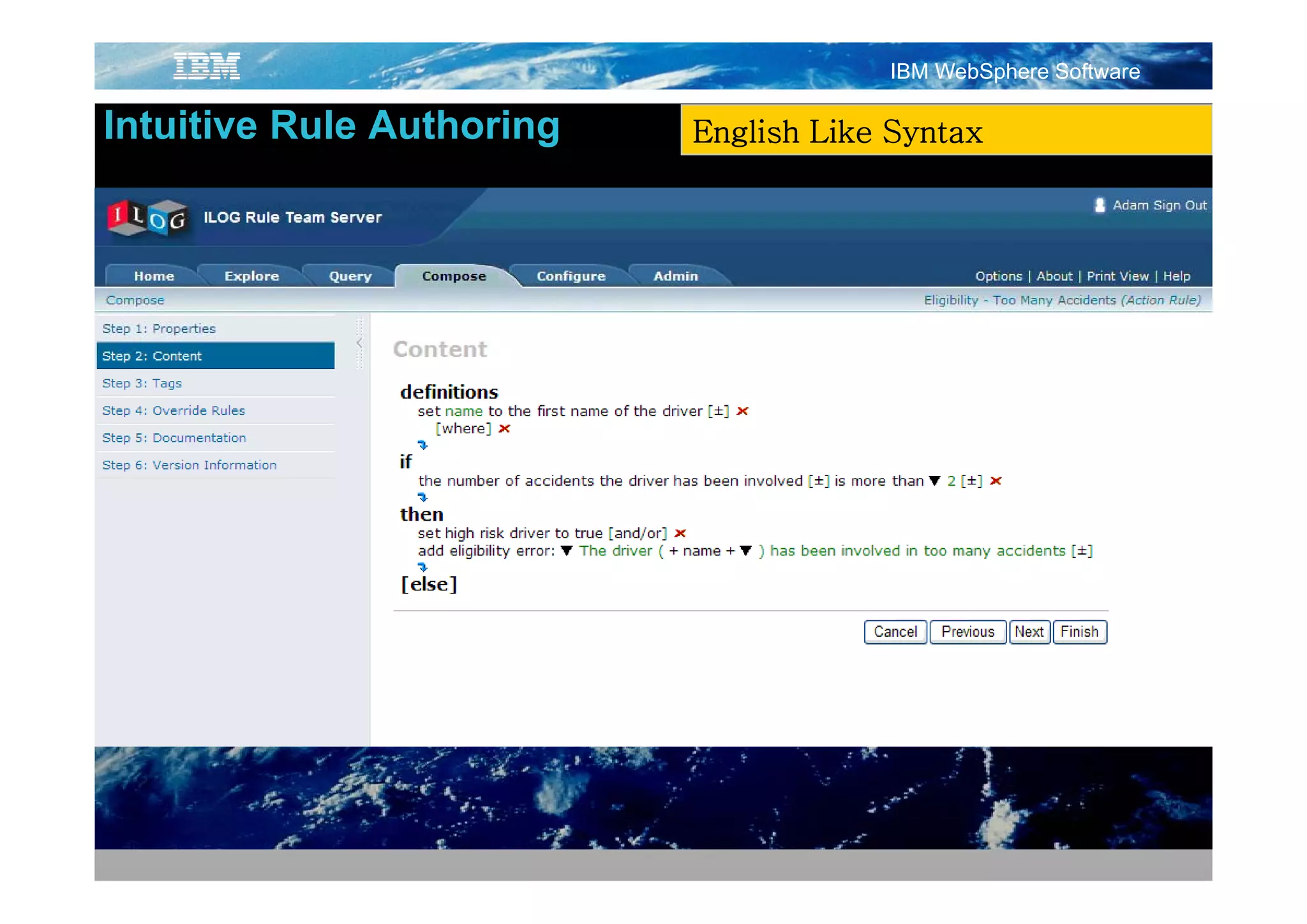Click blue add arrow under definitions
This screenshot has height=924, width=1307.
[x=422, y=445]
